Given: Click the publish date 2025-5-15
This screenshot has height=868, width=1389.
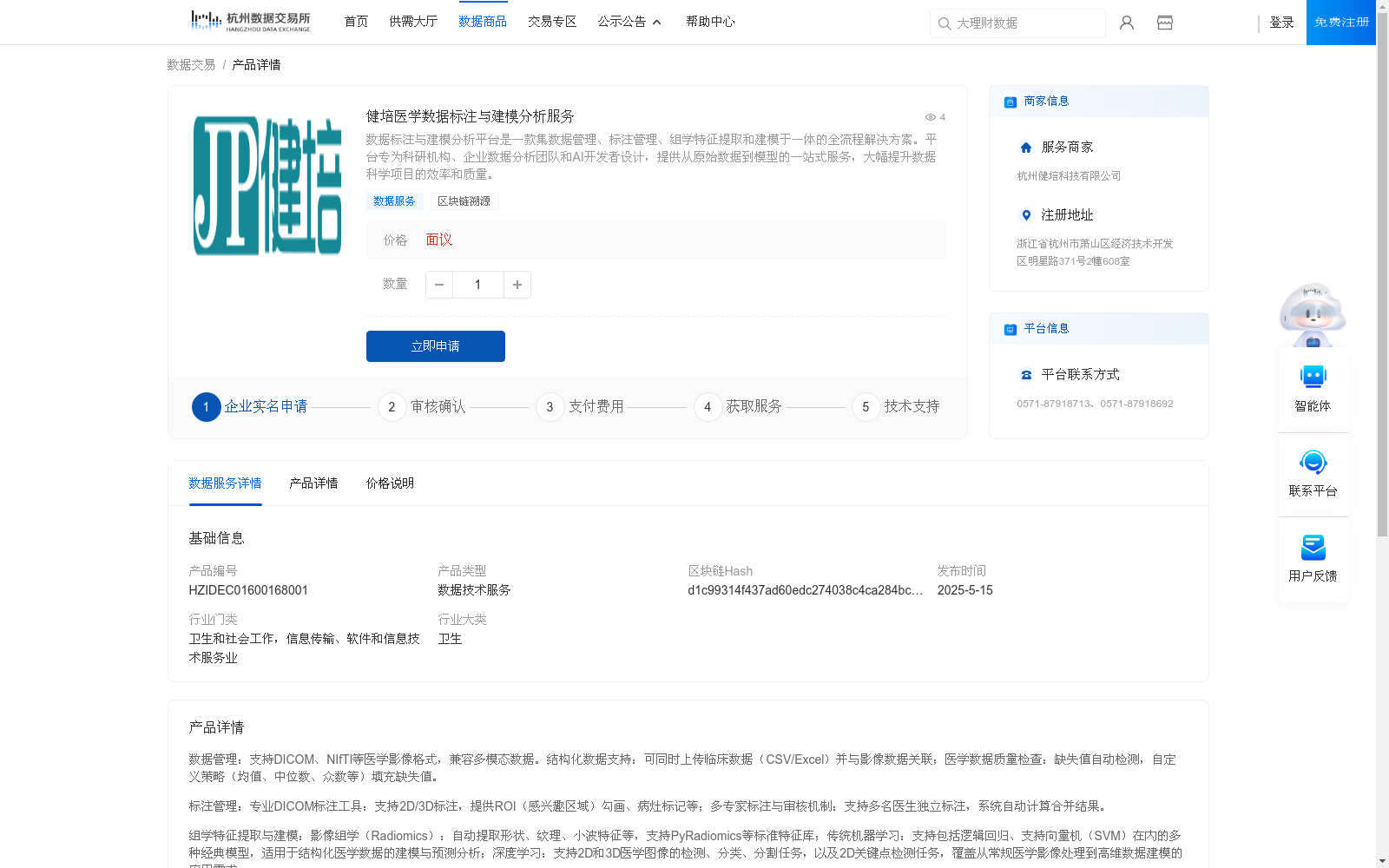Looking at the screenshot, I should 965,590.
